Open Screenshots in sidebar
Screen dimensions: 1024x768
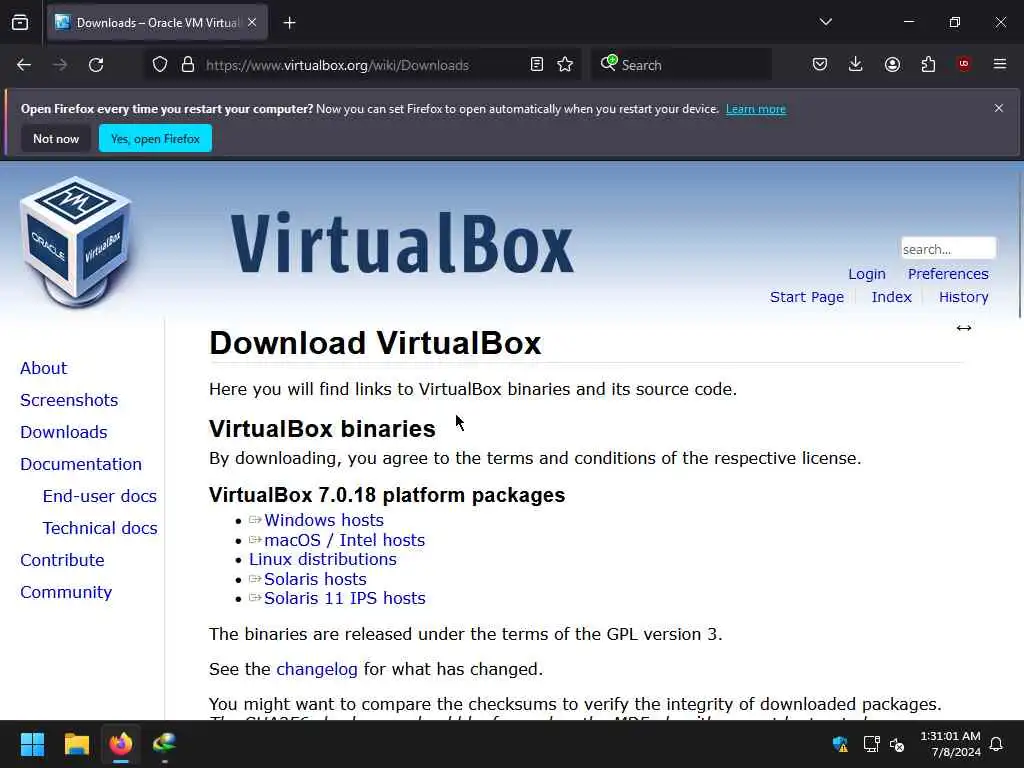tap(69, 400)
